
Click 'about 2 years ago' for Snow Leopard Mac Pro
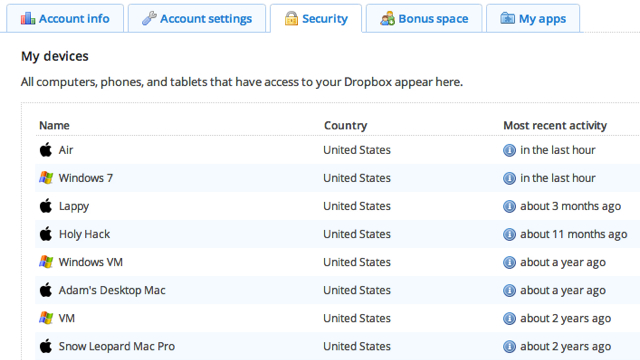coord(565,347)
